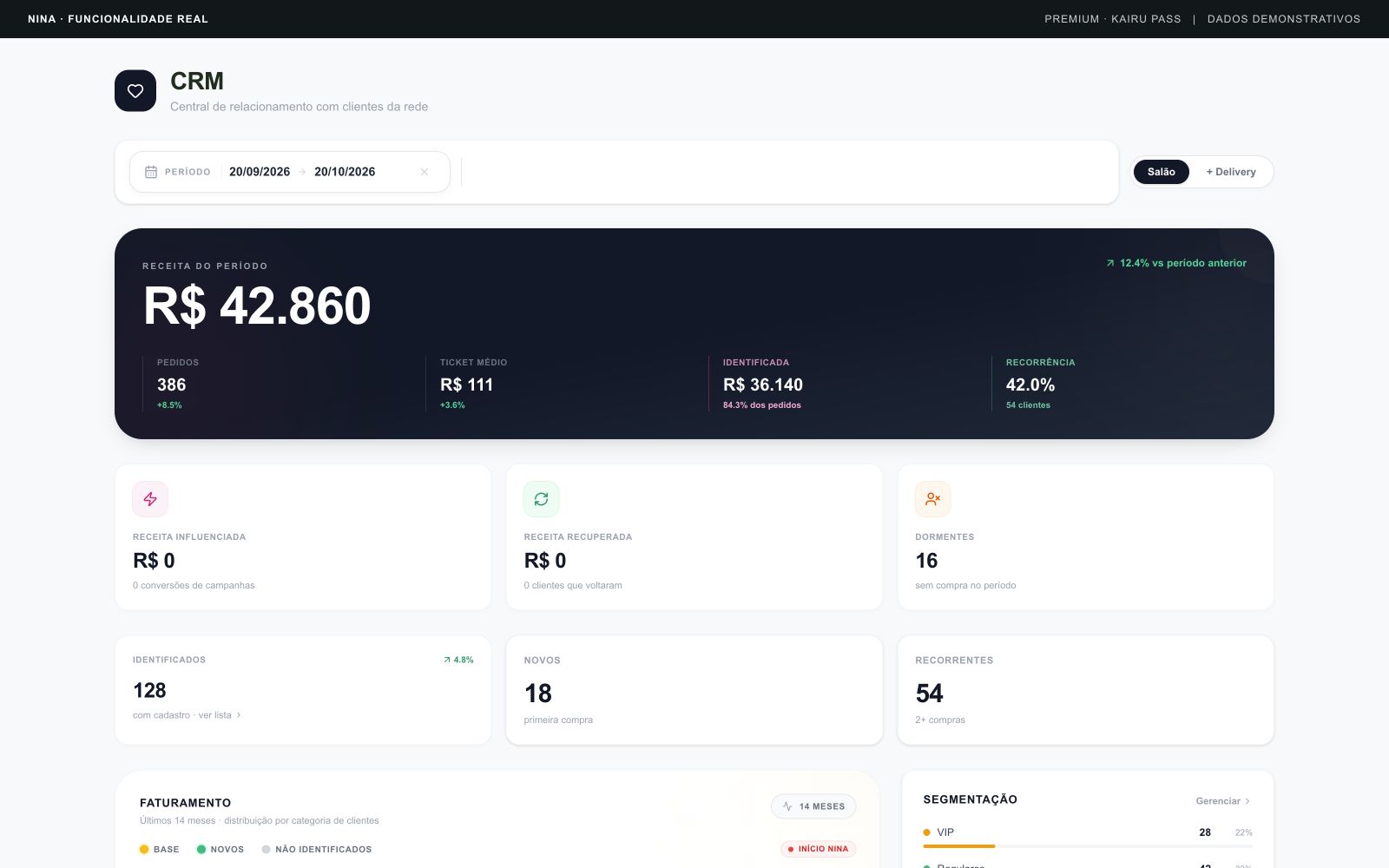The height and width of the screenshot is (868, 1389).
Task: Click the VIP segment progress bar
Action: coord(1088,845)
